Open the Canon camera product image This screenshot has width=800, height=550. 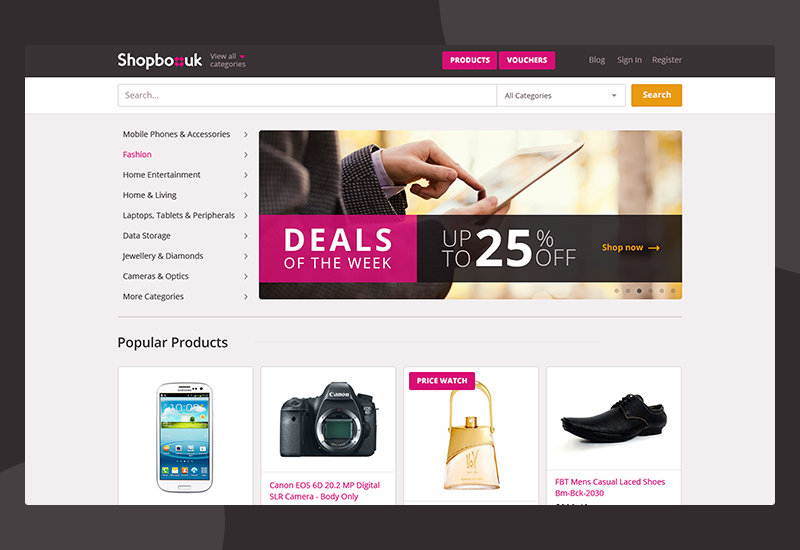pos(329,419)
